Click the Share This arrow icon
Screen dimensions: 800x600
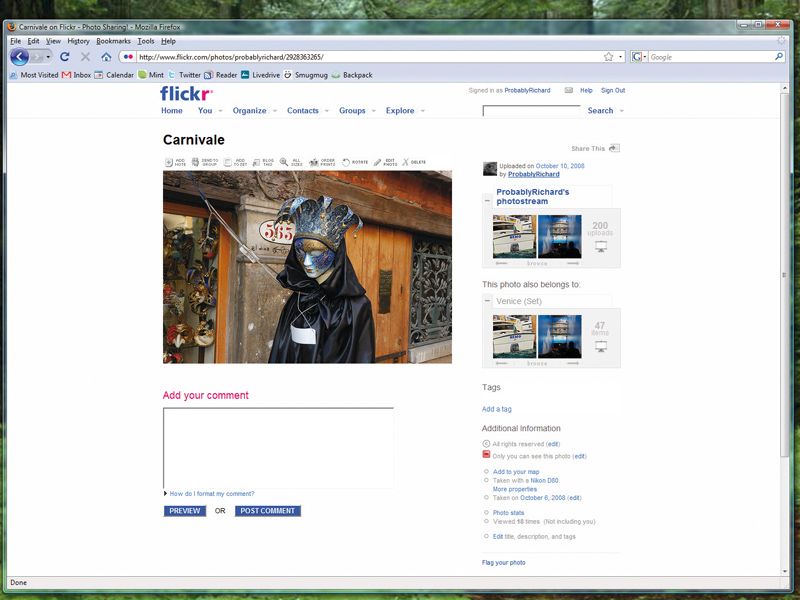[x=614, y=148]
